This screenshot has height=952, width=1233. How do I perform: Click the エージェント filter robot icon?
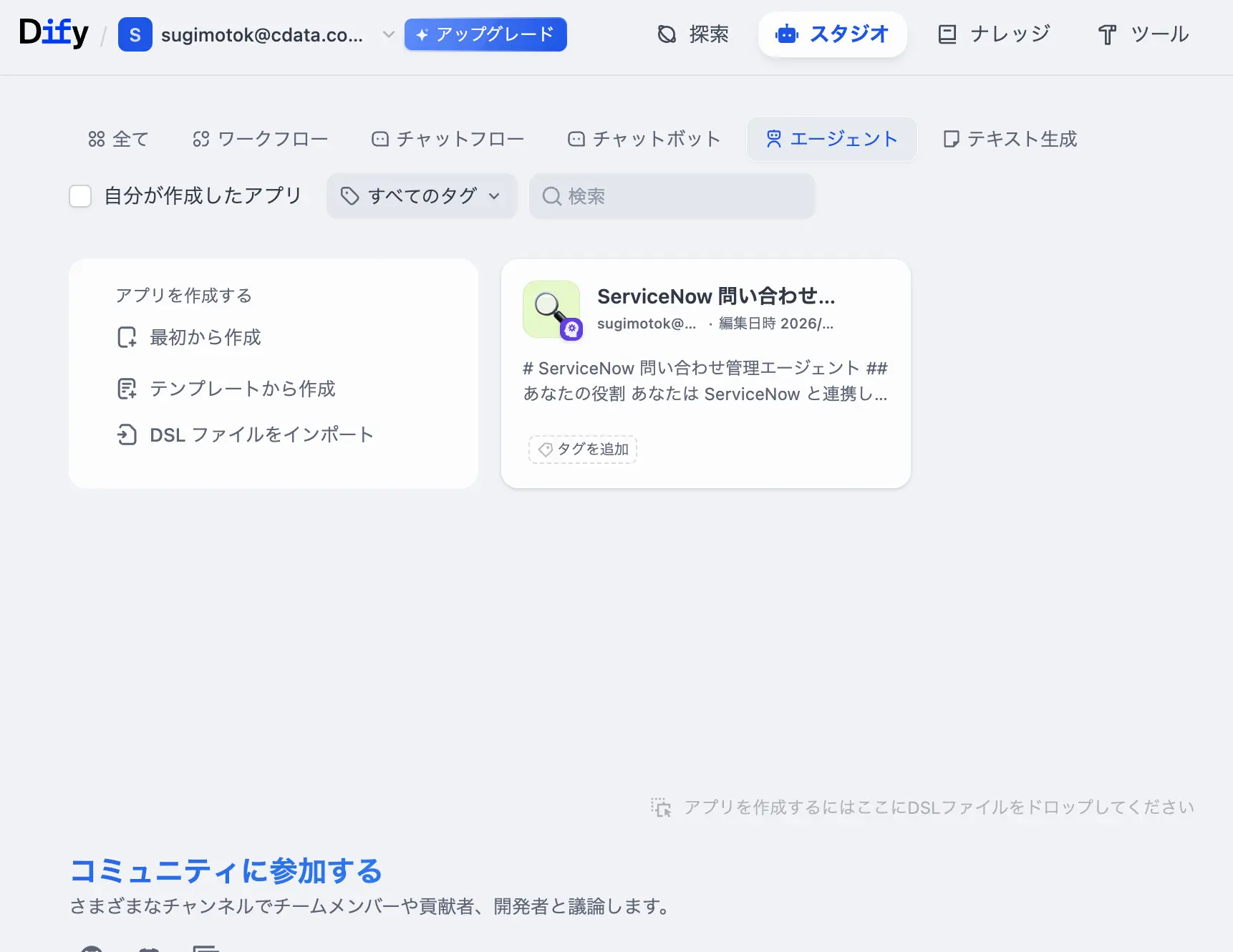(773, 139)
